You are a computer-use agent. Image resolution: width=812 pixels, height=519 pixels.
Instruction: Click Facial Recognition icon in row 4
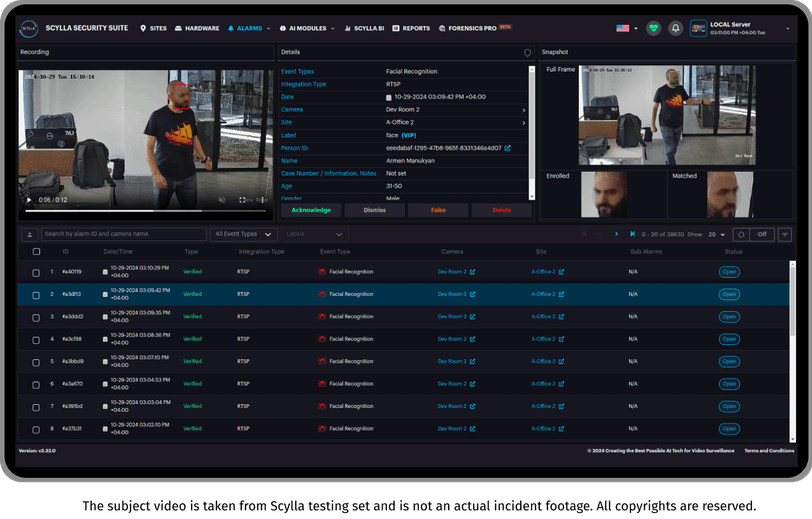click(322, 339)
